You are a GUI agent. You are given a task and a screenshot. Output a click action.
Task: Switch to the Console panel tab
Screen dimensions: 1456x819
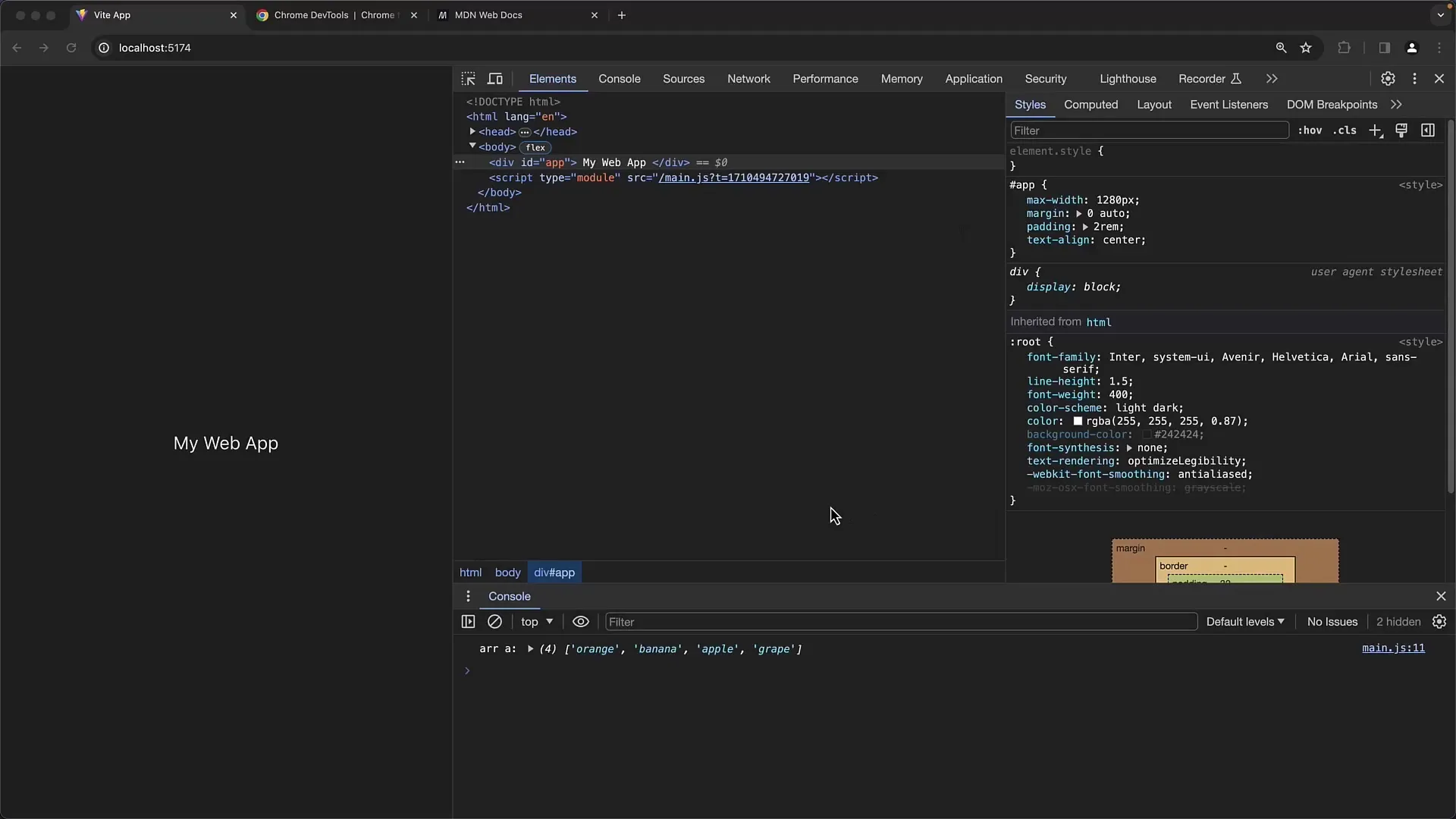point(619,79)
